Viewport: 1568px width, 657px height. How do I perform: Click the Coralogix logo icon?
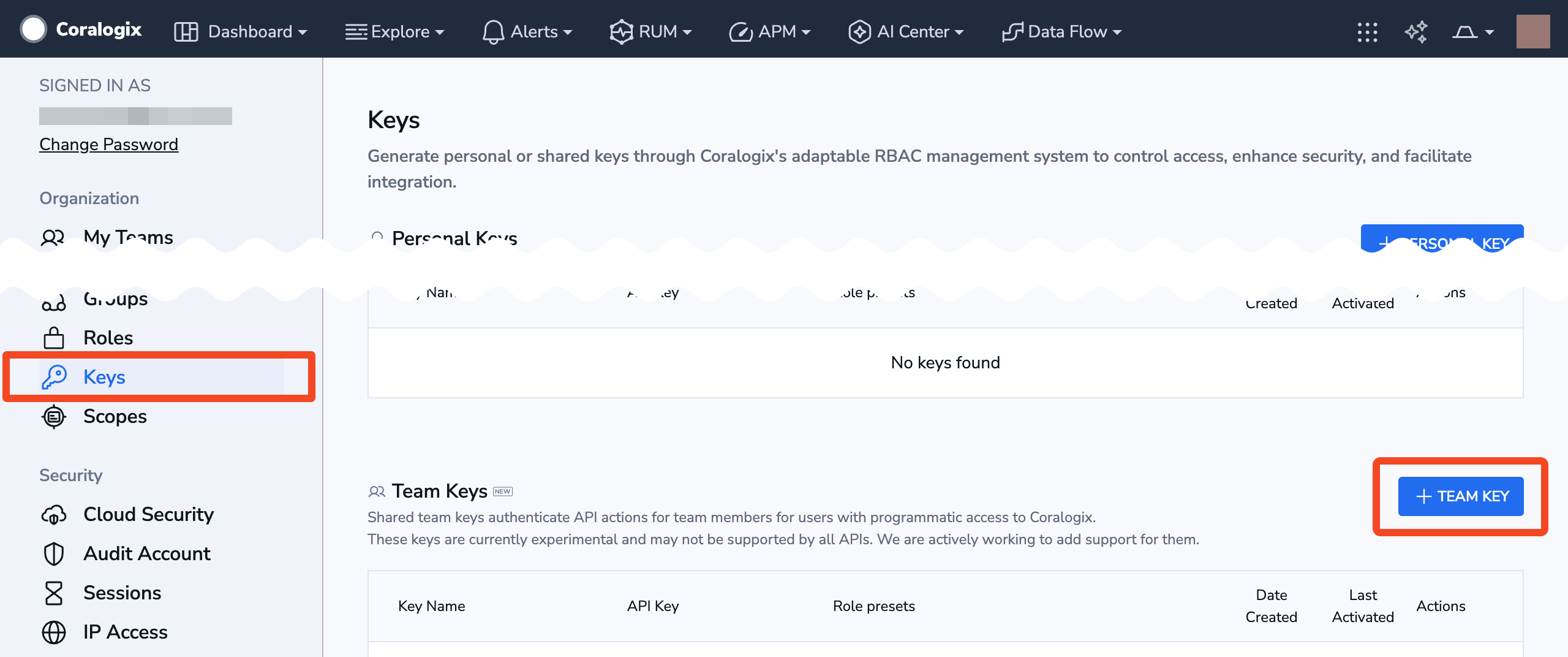point(33,29)
